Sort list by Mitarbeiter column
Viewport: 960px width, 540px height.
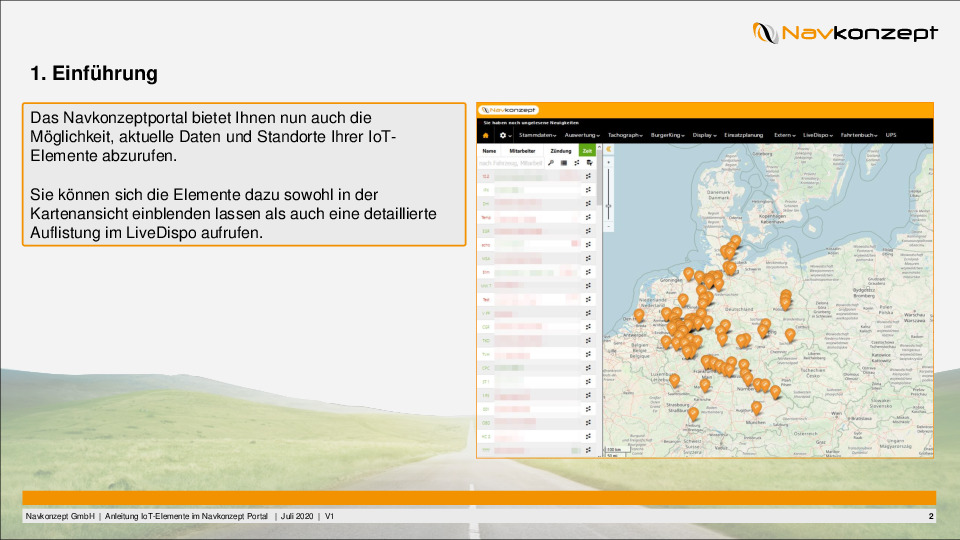coord(522,151)
